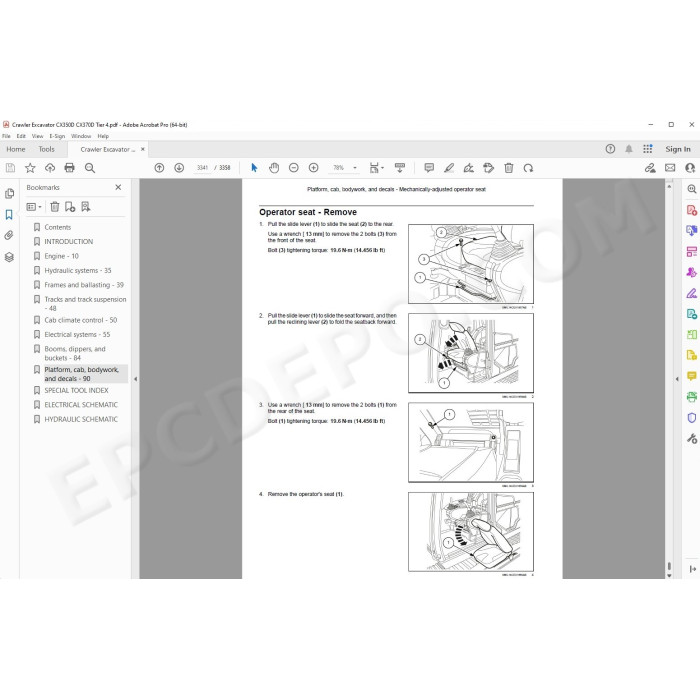Open Protect shield tool in right pane
Image resolution: width=700 pixels, height=700 pixels.
(692, 418)
